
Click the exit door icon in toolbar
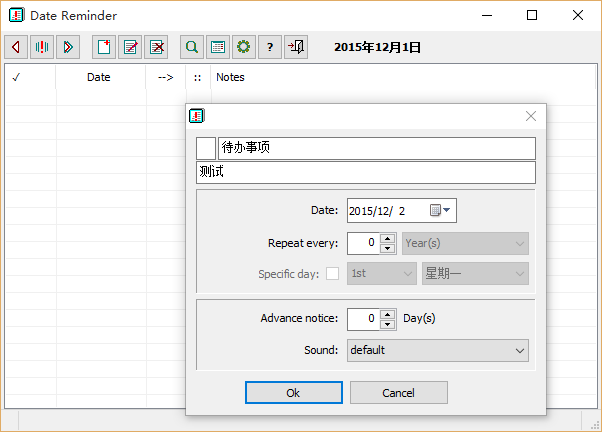pos(296,47)
